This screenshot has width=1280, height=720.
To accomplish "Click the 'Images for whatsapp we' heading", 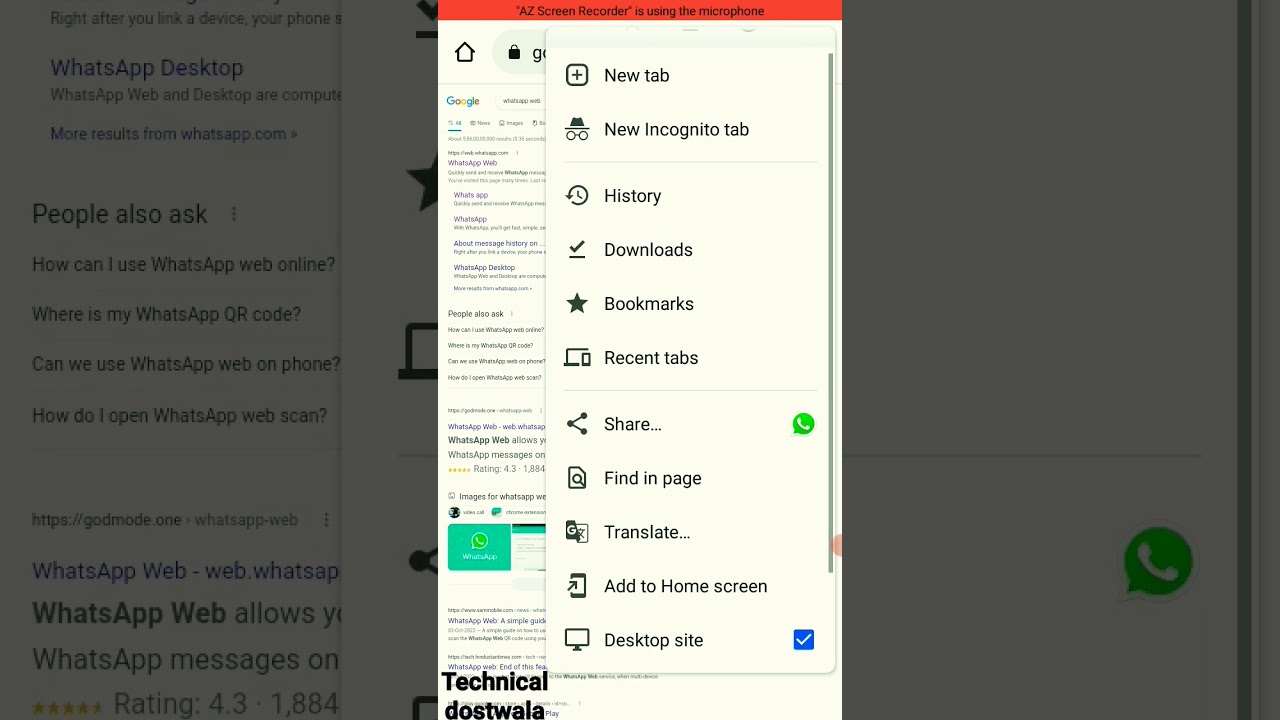I will [502, 496].
